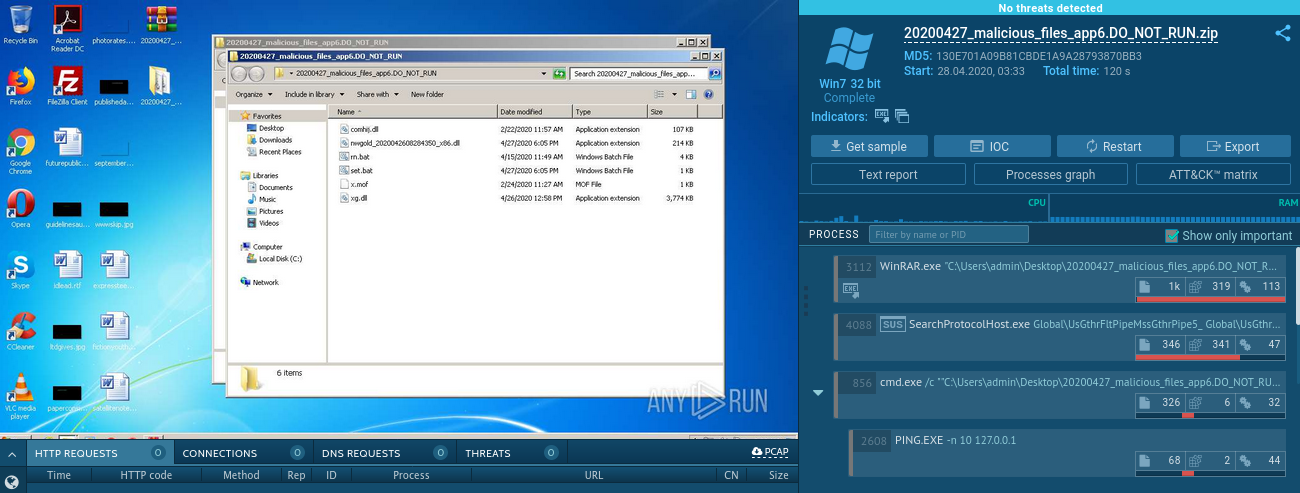The image size is (1300, 493).
Task: Click Explorer Back navigation button
Action: (239, 74)
